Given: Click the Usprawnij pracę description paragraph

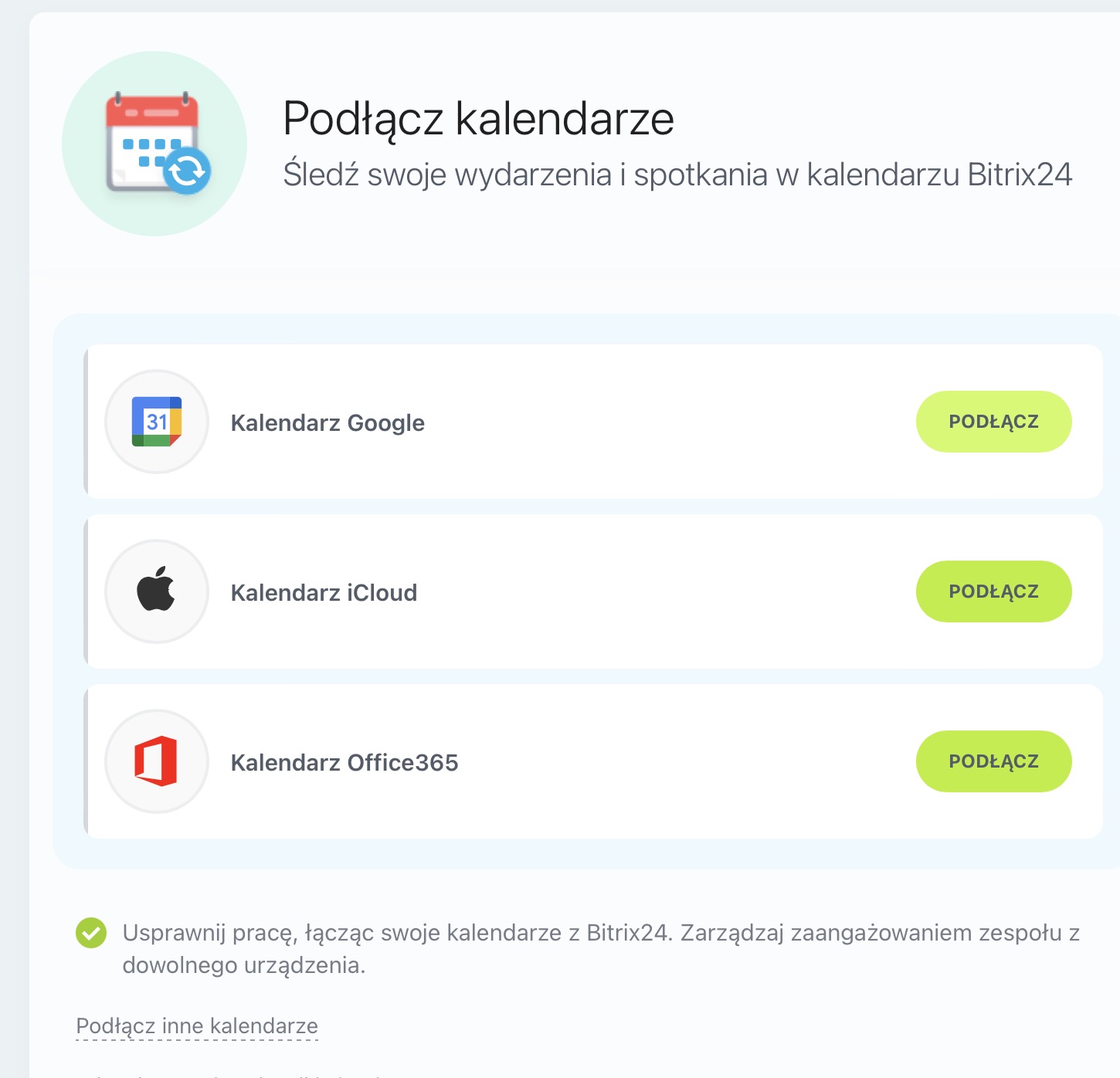Looking at the screenshot, I should click(x=601, y=949).
